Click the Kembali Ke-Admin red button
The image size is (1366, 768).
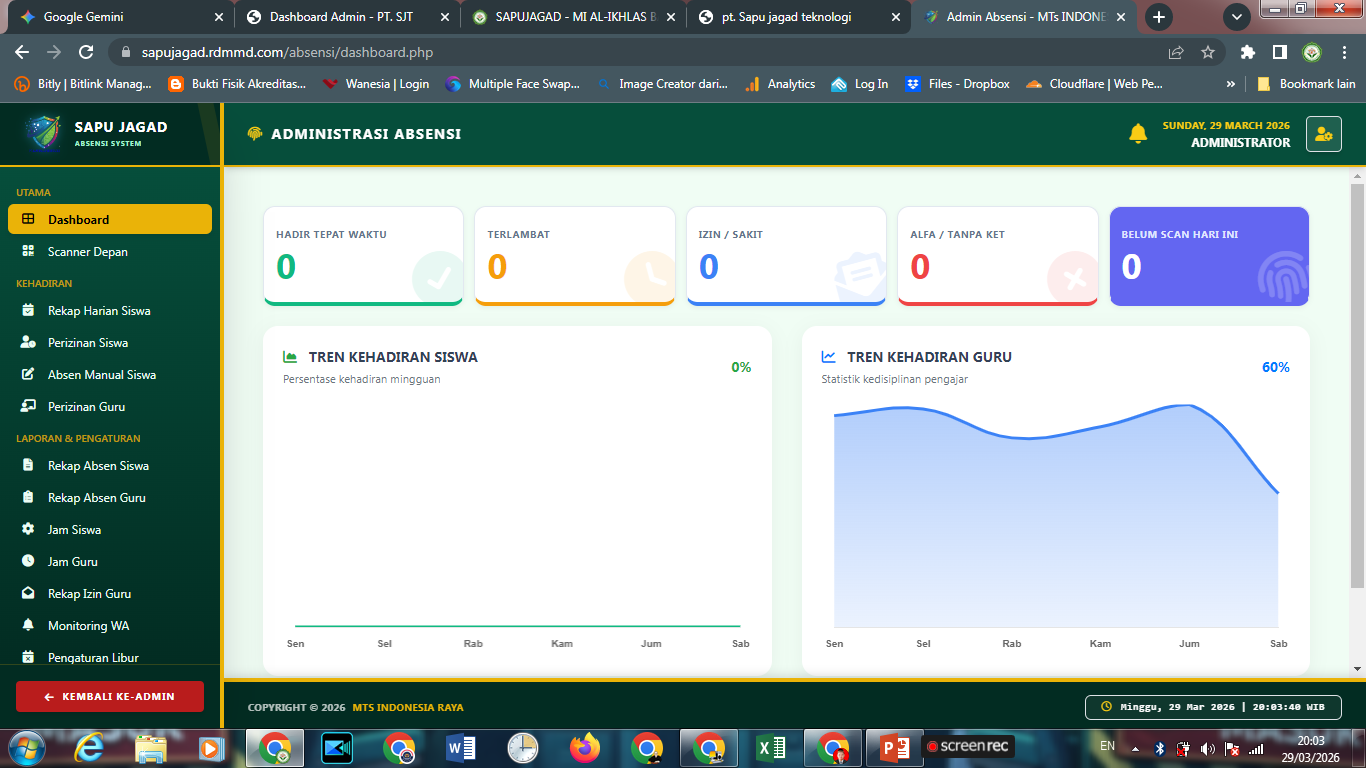tap(110, 696)
